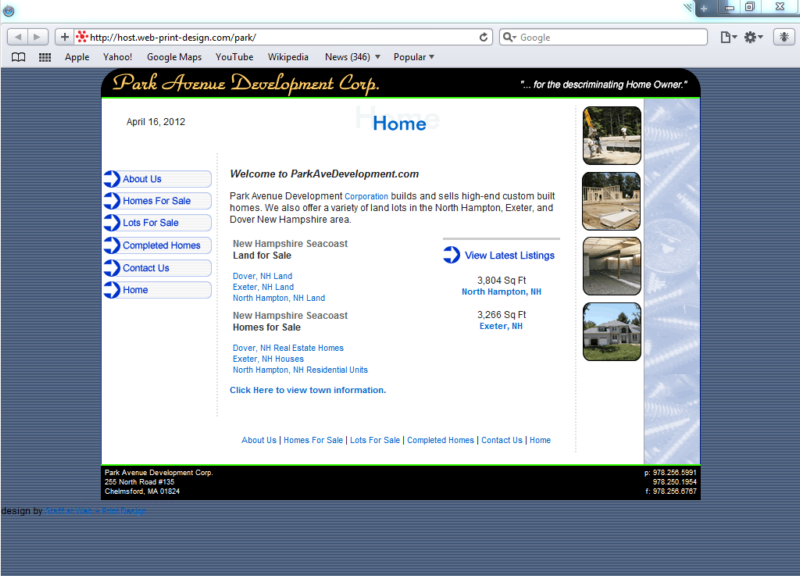Click the Park Avenue Development Corp. logo
The width and height of the screenshot is (800, 576).
pyautogui.click(x=245, y=83)
